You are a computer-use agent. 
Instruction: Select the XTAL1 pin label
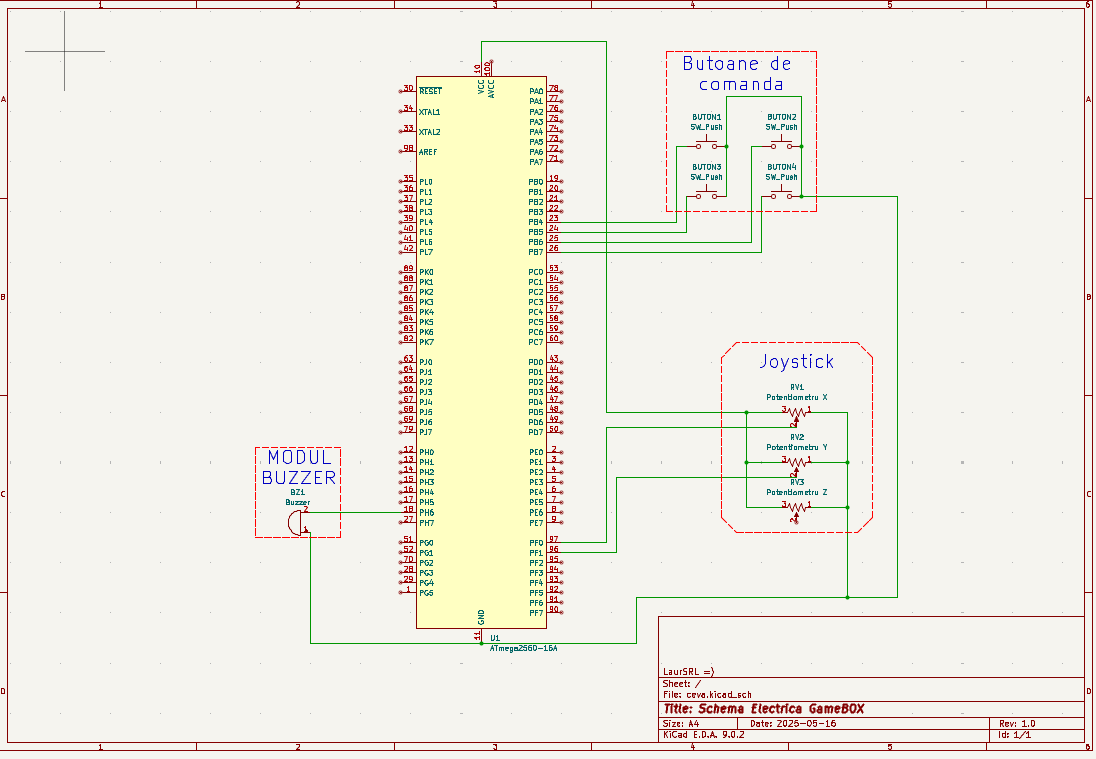[x=429, y=112]
